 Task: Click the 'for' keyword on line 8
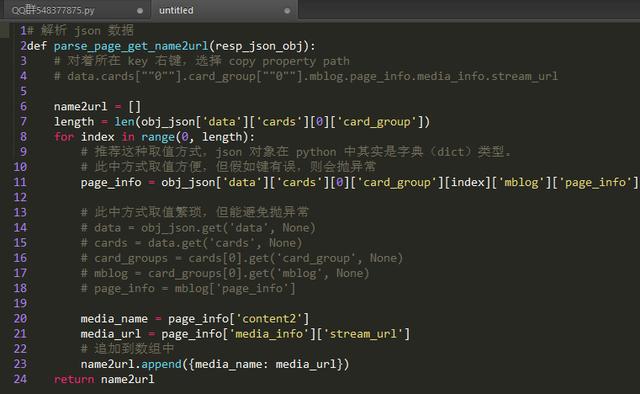tap(64, 137)
